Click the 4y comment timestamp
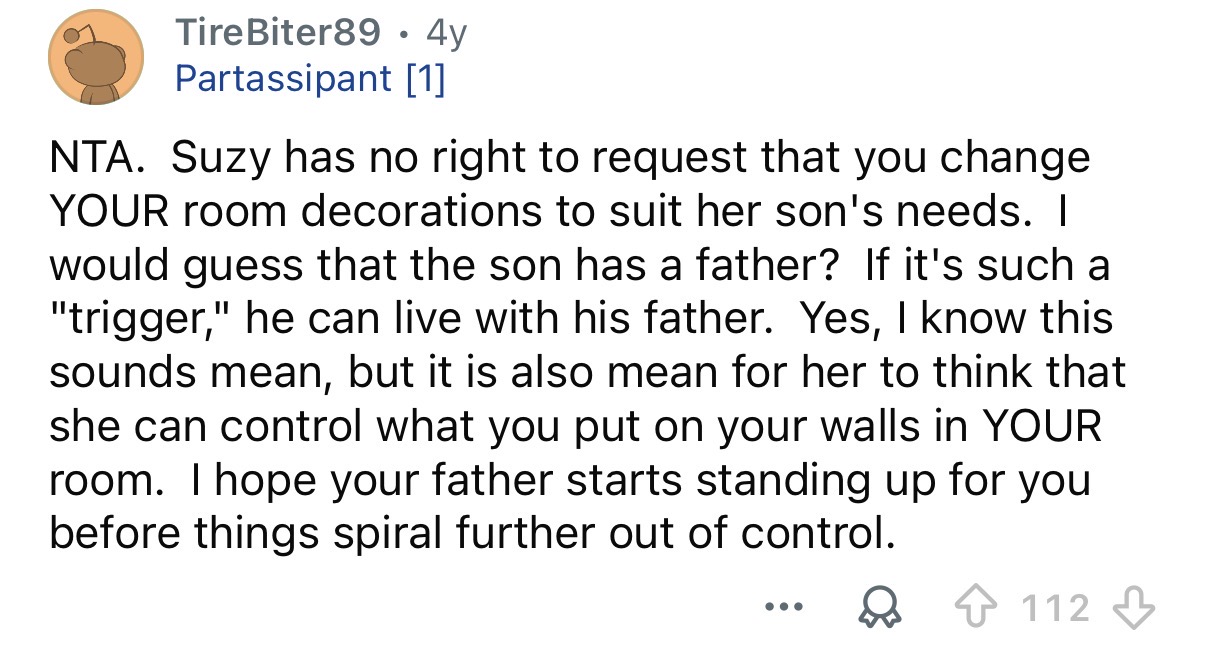The height and width of the screenshot is (654, 1206). coord(445,35)
